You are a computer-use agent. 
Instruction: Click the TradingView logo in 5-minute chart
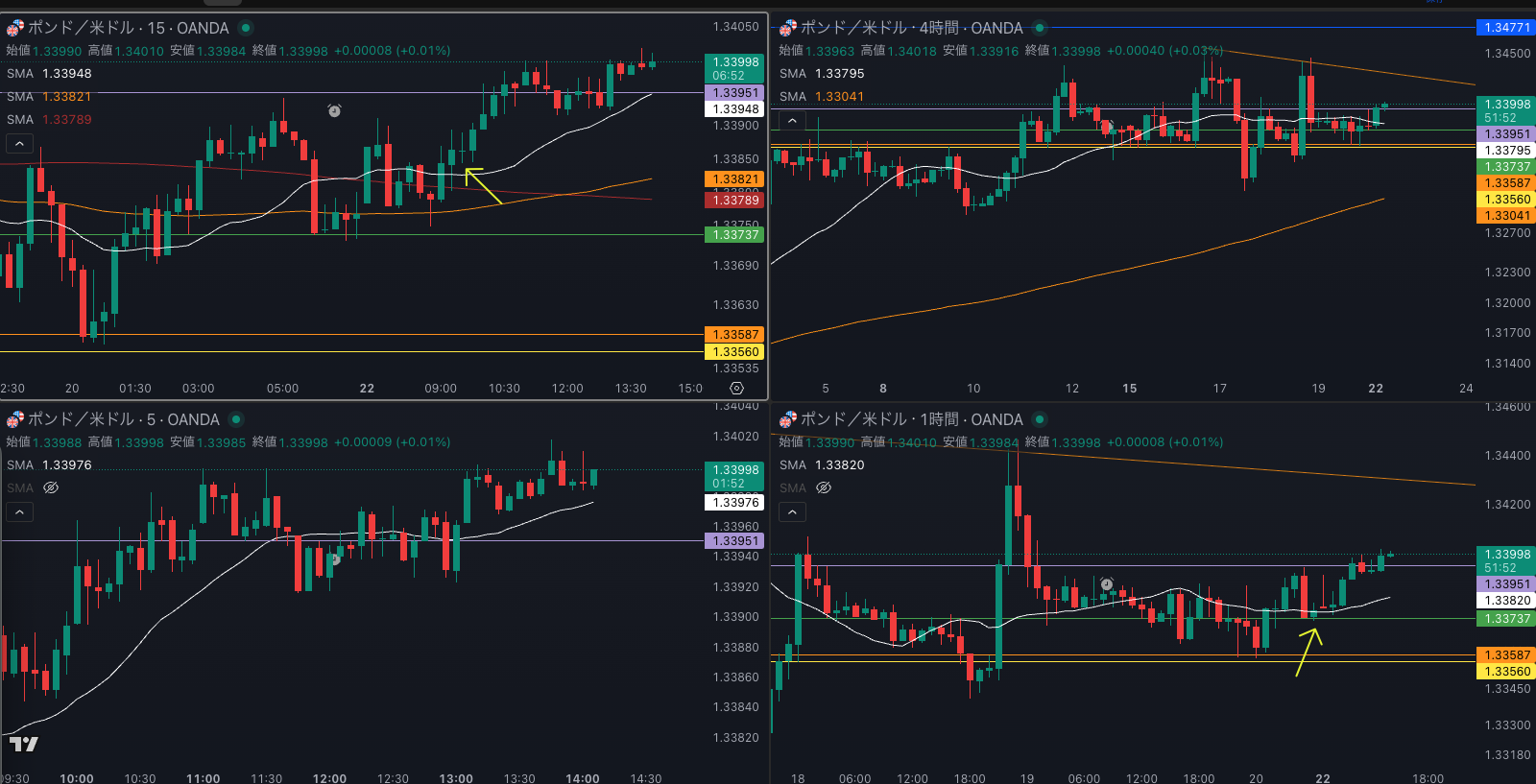pyautogui.click(x=24, y=744)
